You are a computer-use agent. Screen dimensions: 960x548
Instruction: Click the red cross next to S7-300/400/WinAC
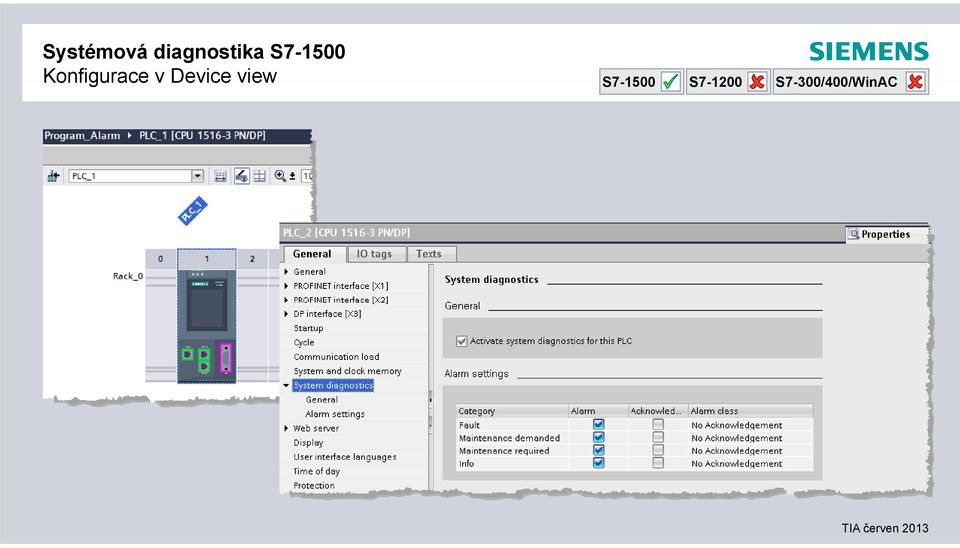pos(915,81)
